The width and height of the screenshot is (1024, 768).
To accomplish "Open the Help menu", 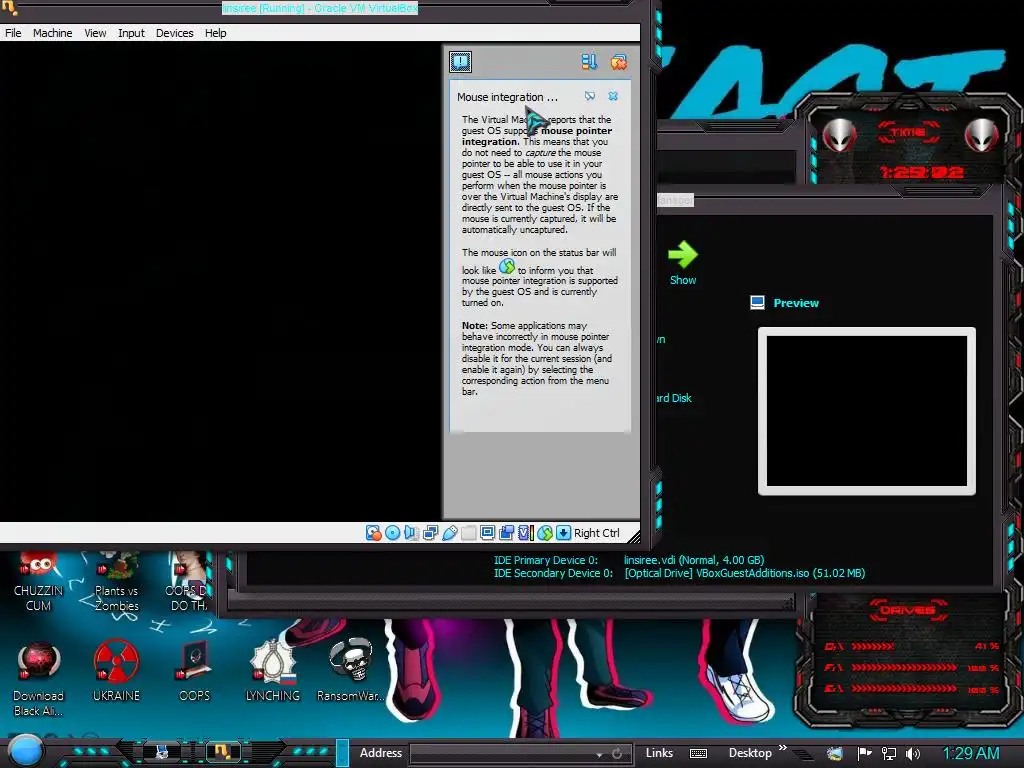I will 216,33.
